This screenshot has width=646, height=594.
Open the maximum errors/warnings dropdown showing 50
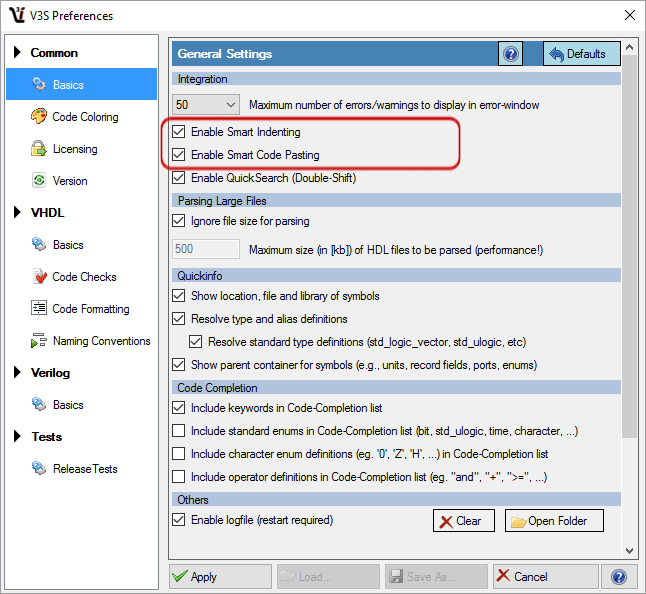[x=206, y=105]
